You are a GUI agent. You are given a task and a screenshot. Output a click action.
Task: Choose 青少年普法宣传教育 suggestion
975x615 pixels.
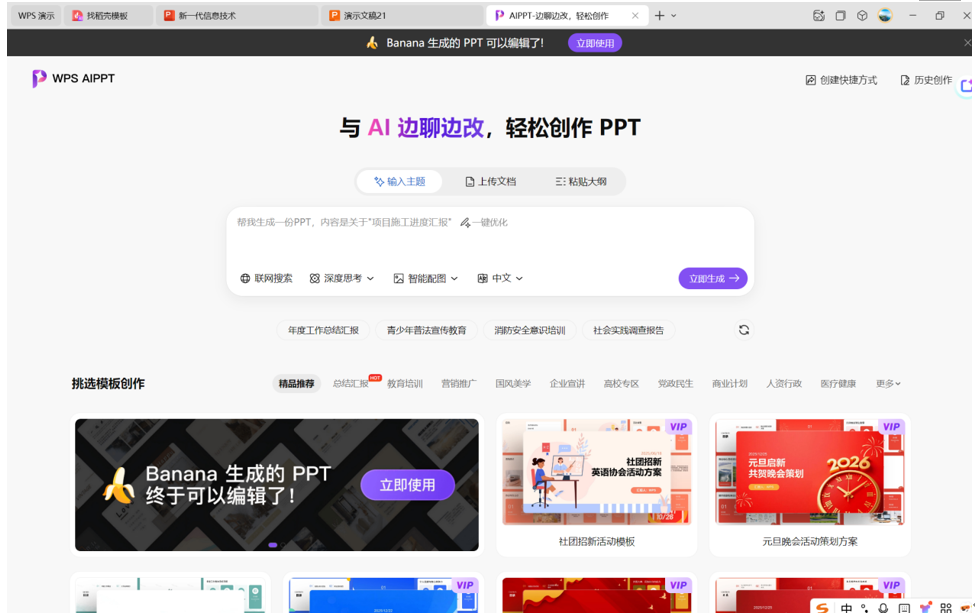pyautogui.click(x=427, y=330)
